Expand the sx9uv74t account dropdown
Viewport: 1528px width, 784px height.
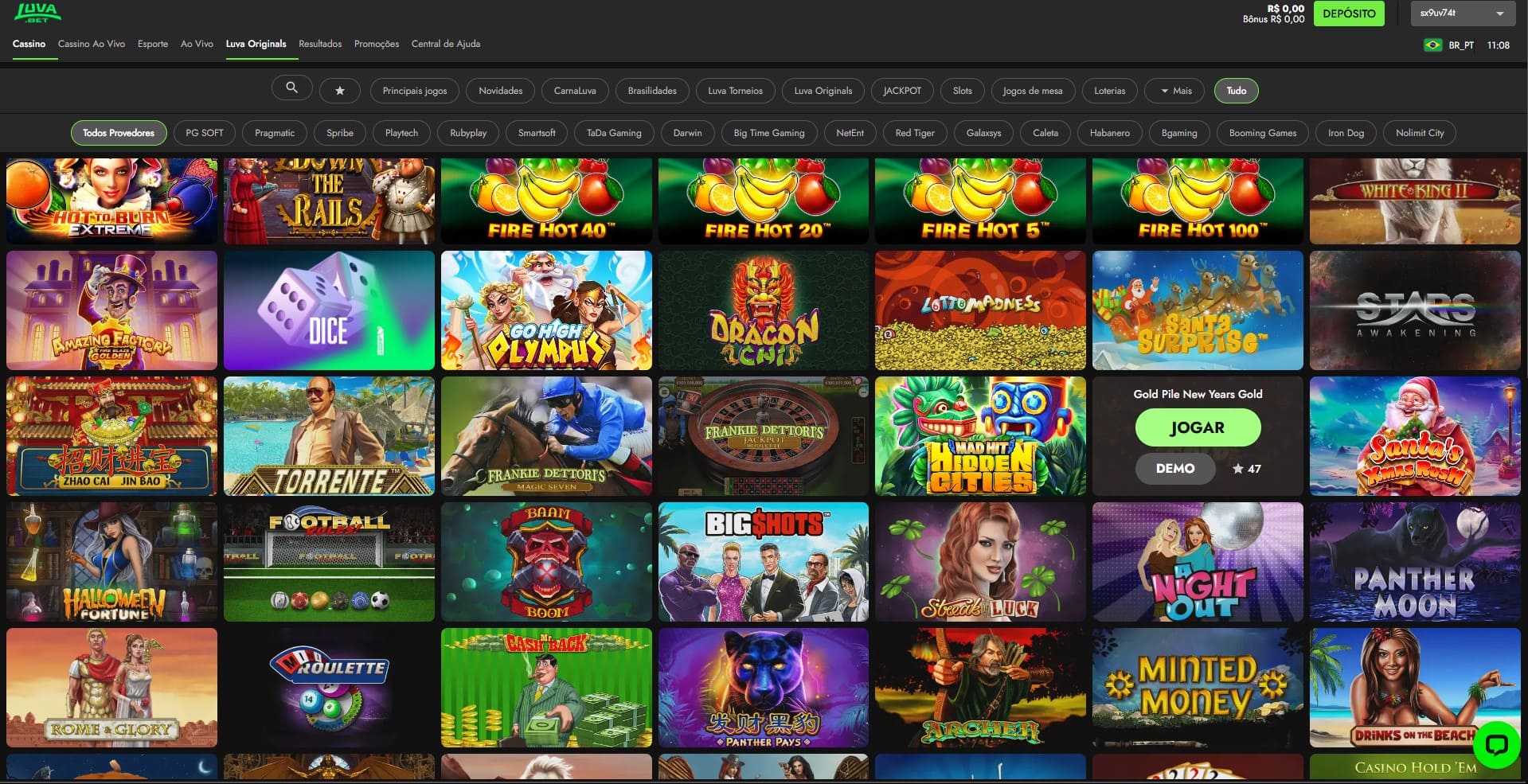1463,14
